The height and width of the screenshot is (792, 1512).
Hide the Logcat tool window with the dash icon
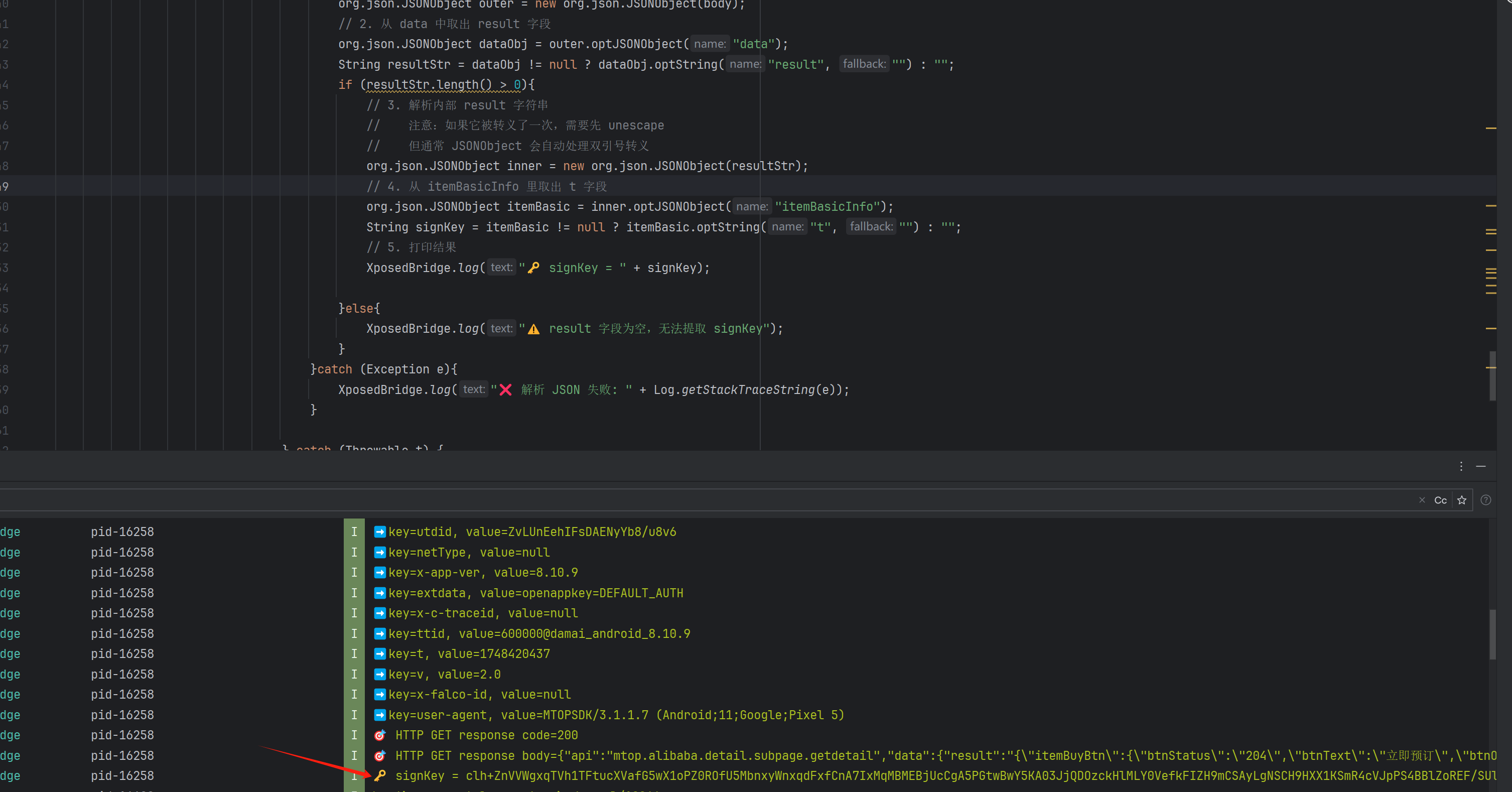point(1481,466)
